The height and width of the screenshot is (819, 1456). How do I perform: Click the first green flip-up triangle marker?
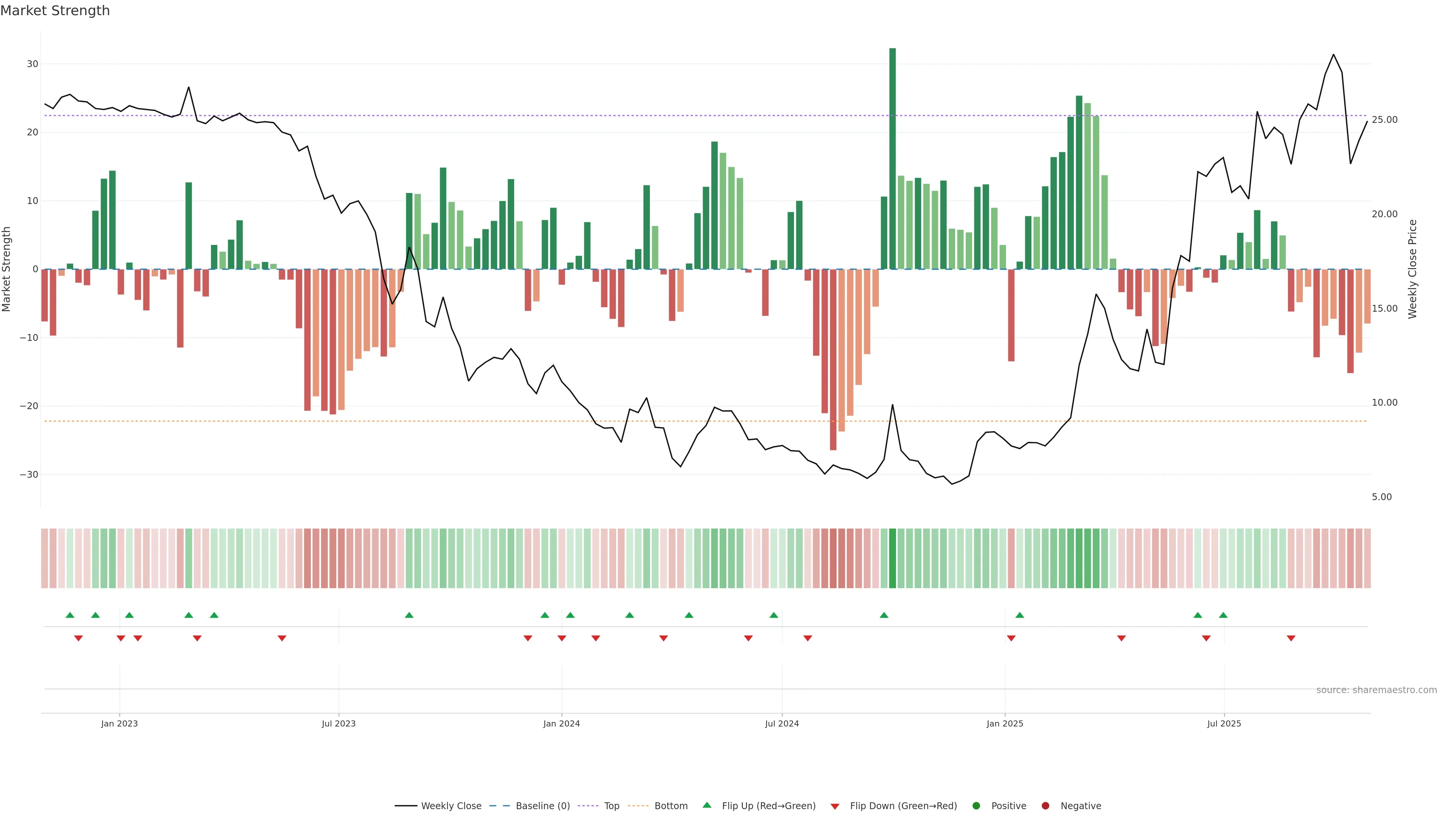[x=70, y=615]
